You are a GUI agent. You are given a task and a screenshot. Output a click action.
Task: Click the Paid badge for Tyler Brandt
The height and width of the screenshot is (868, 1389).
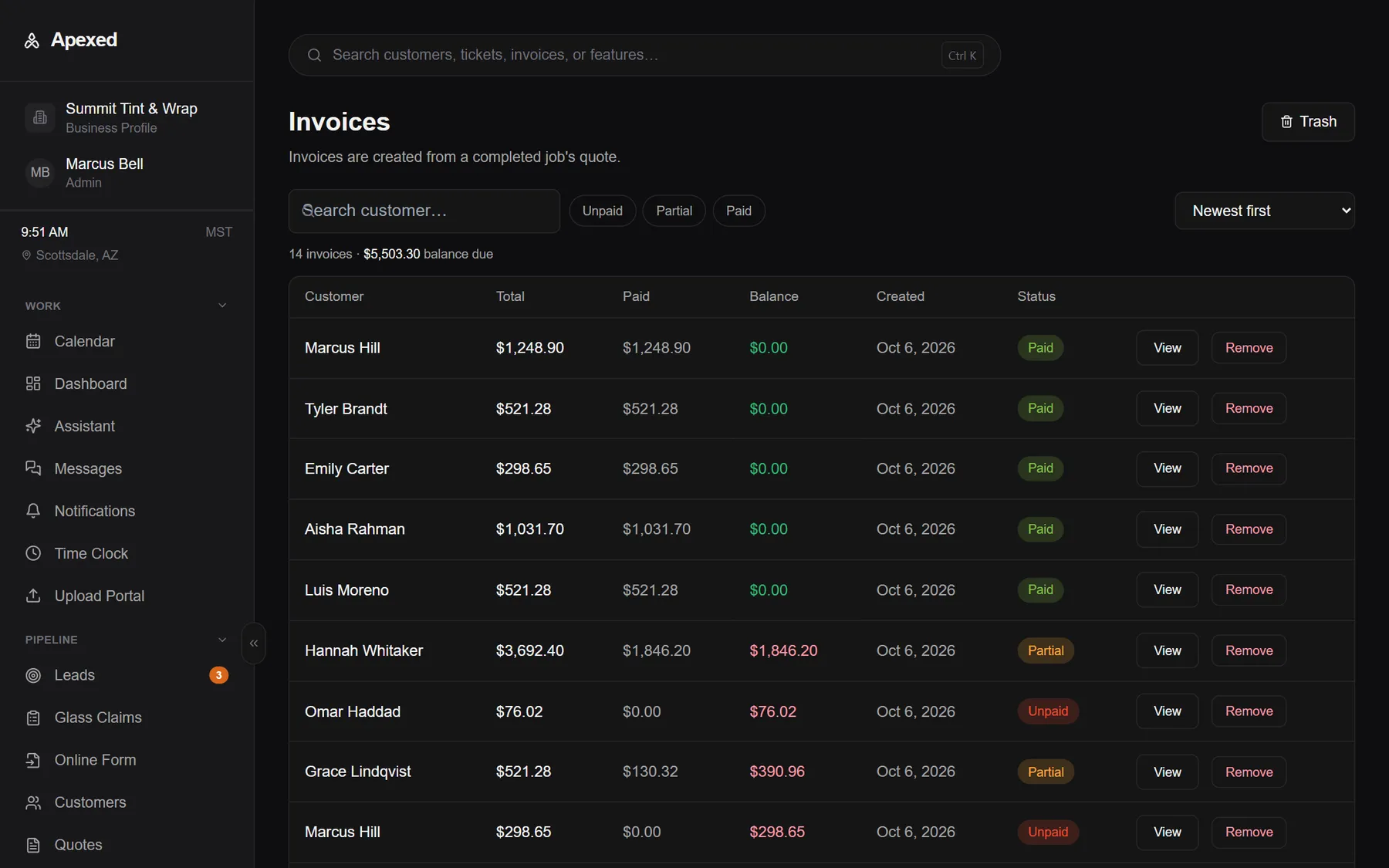[x=1040, y=408]
